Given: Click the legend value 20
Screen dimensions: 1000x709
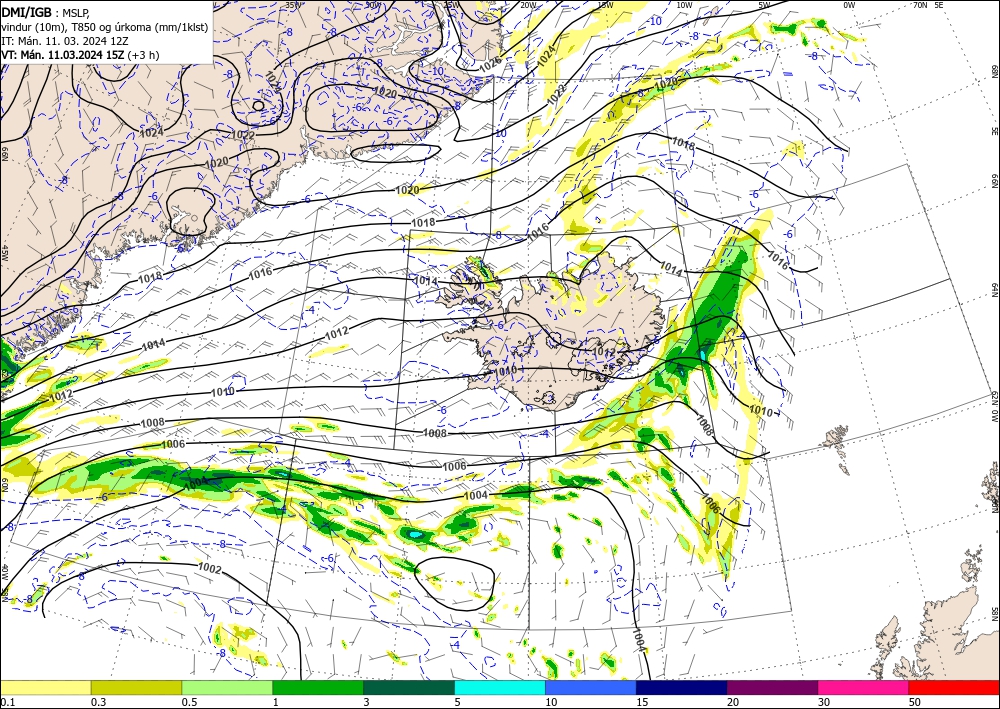Looking at the screenshot, I should (733, 702).
